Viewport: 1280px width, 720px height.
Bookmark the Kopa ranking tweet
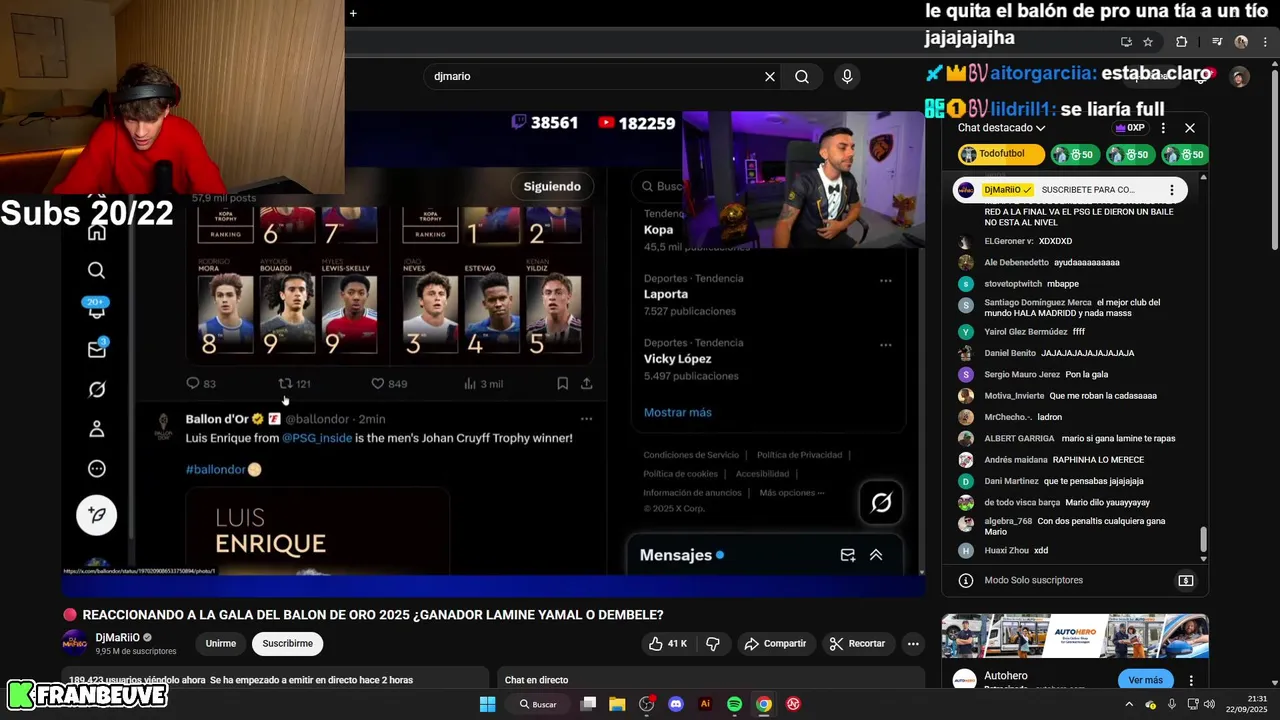563,383
